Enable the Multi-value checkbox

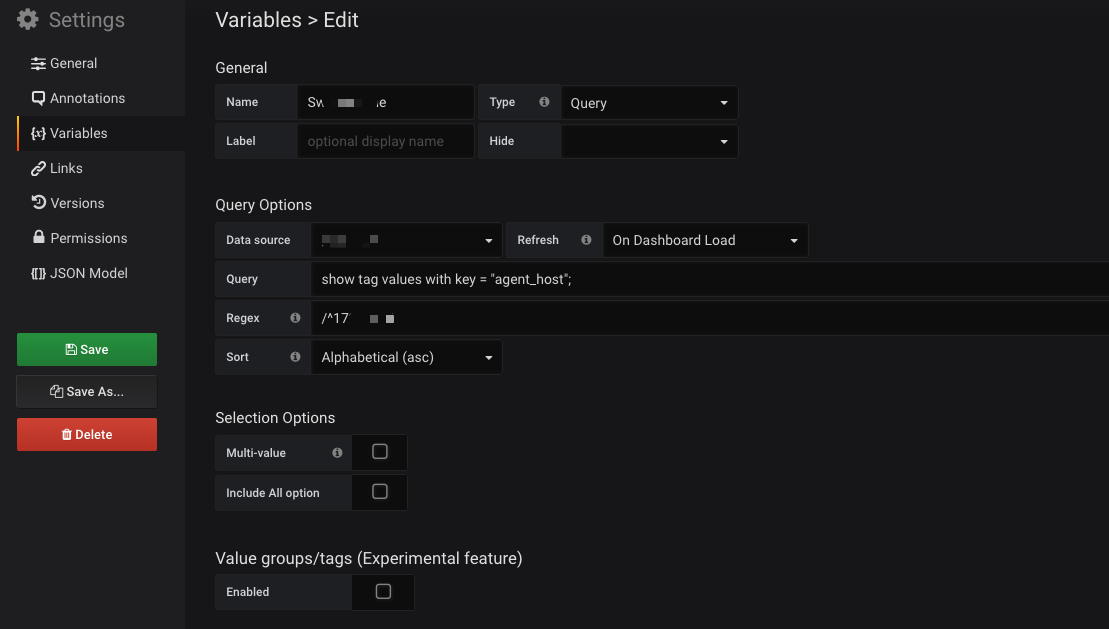pos(380,452)
